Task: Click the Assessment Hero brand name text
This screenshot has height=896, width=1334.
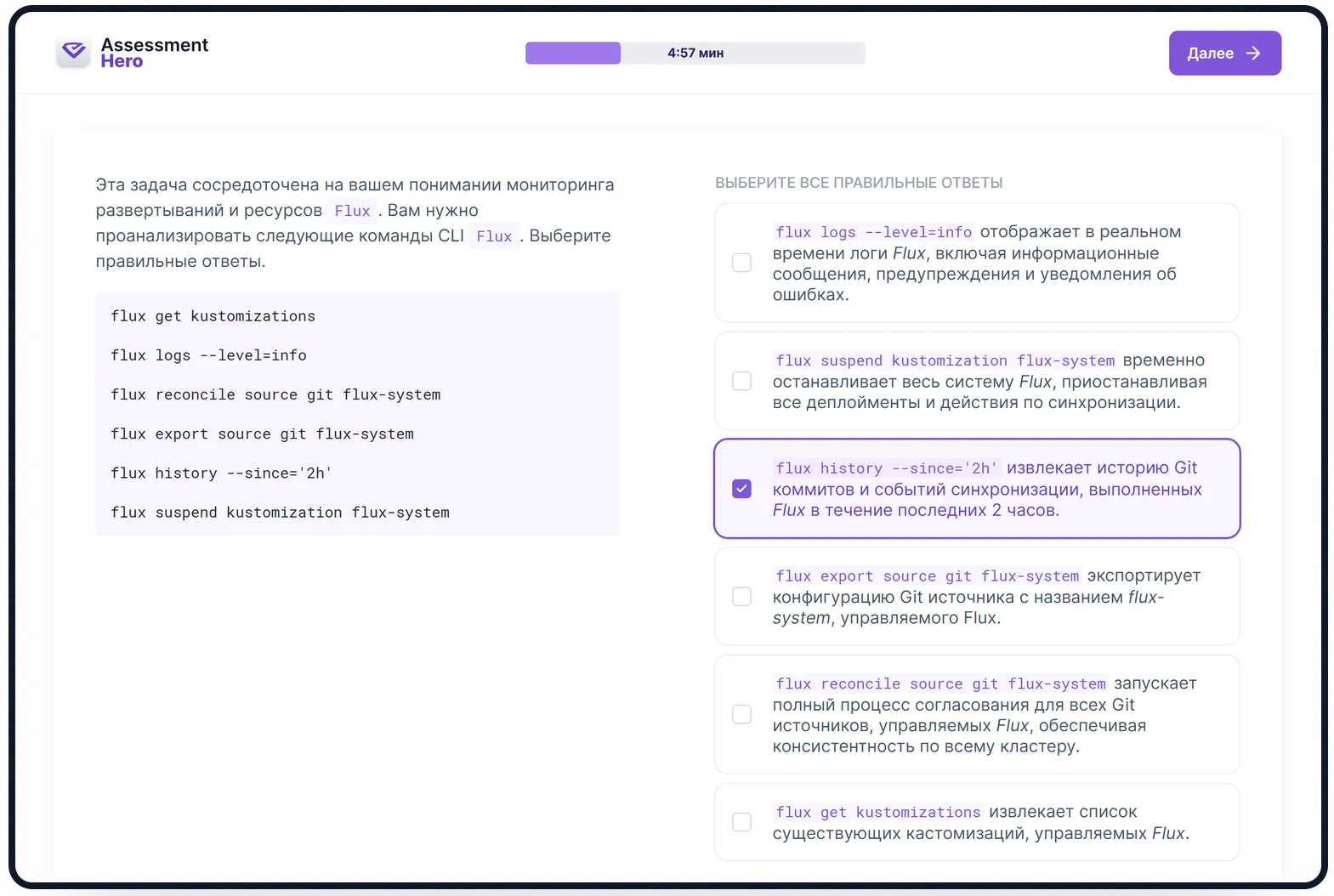Action: [x=154, y=53]
